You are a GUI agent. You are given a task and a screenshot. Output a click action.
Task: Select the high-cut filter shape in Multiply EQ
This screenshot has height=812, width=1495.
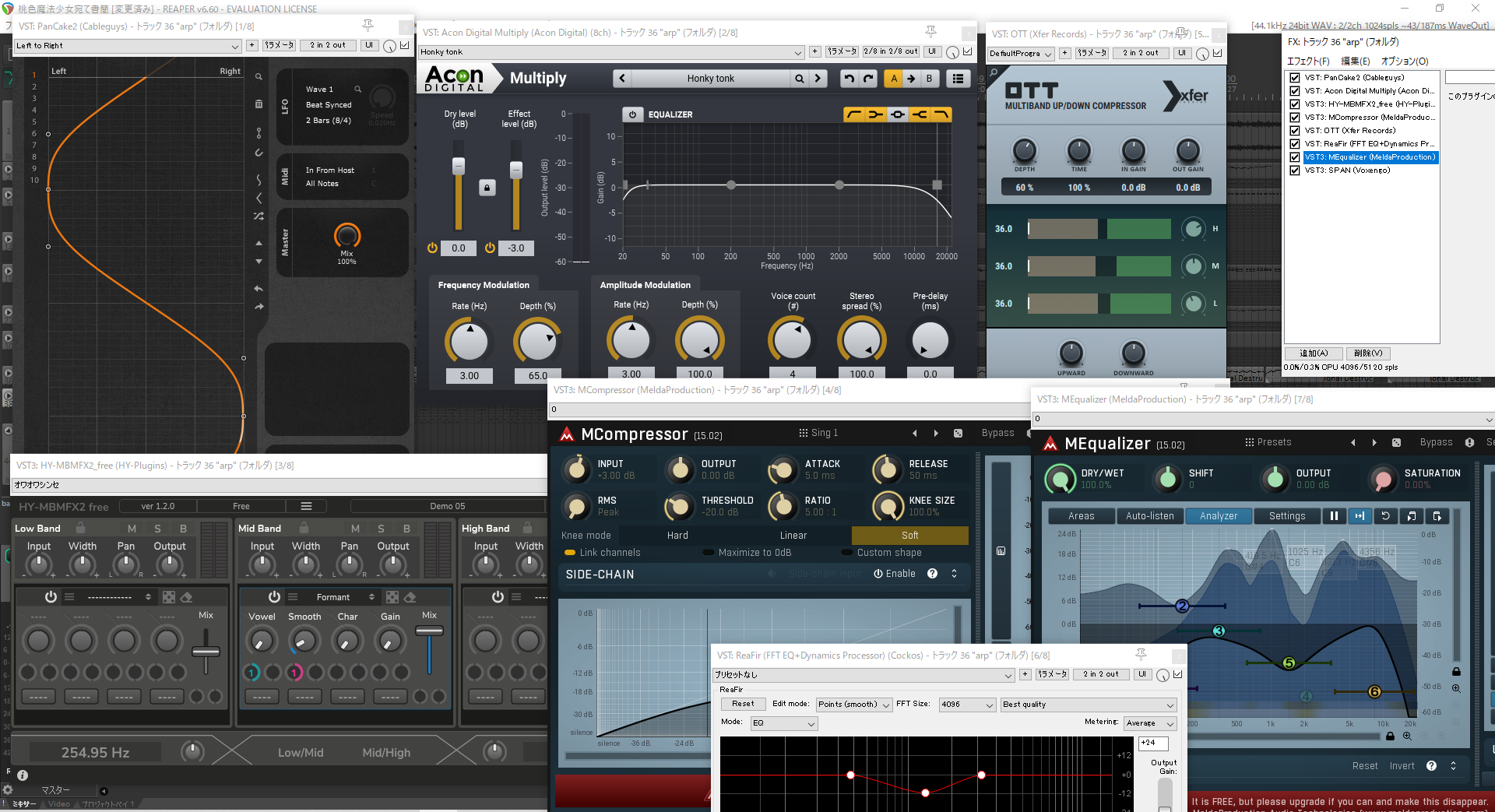point(941,114)
